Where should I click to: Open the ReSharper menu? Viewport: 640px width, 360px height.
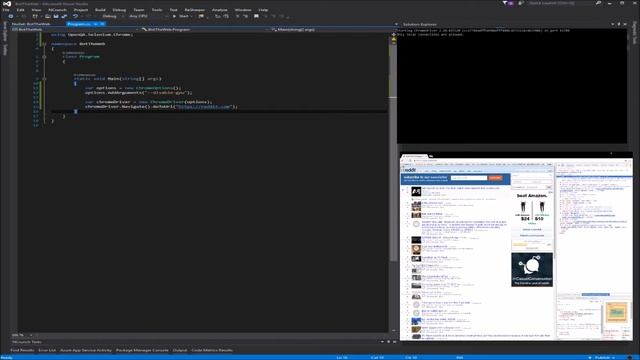point(194,10)
